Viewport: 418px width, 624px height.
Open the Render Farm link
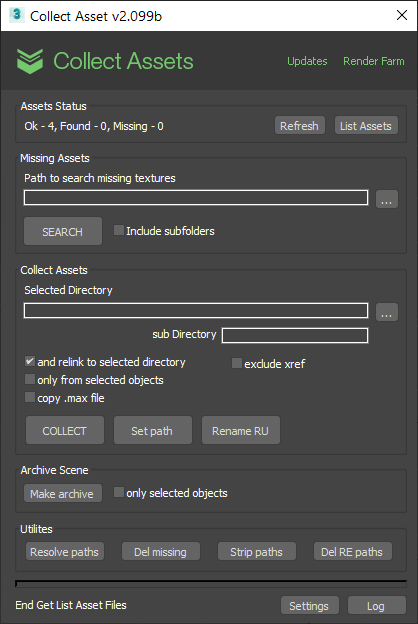(373, 61)
